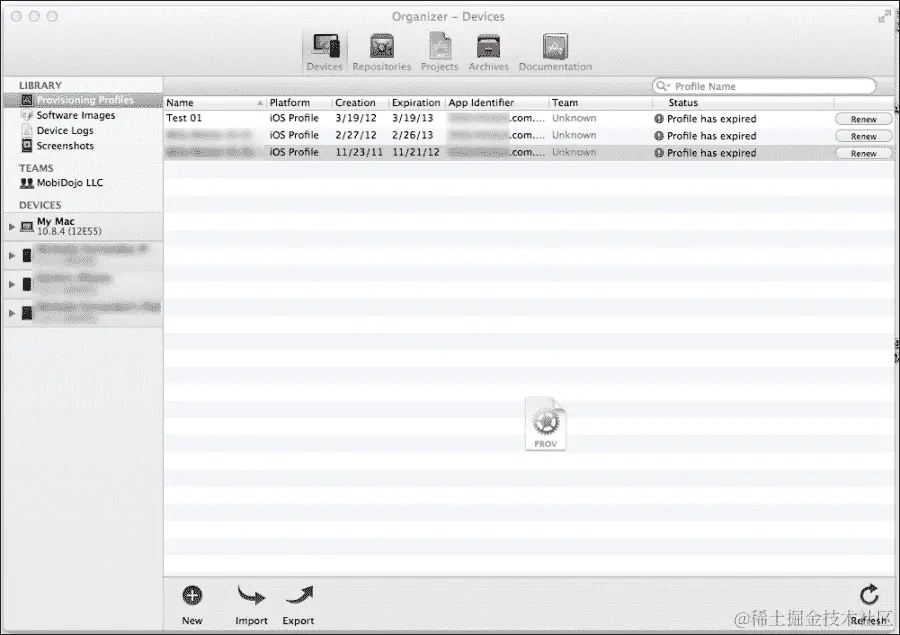Sort by the Platform column header
900x635 pixels.
point(298,103)
